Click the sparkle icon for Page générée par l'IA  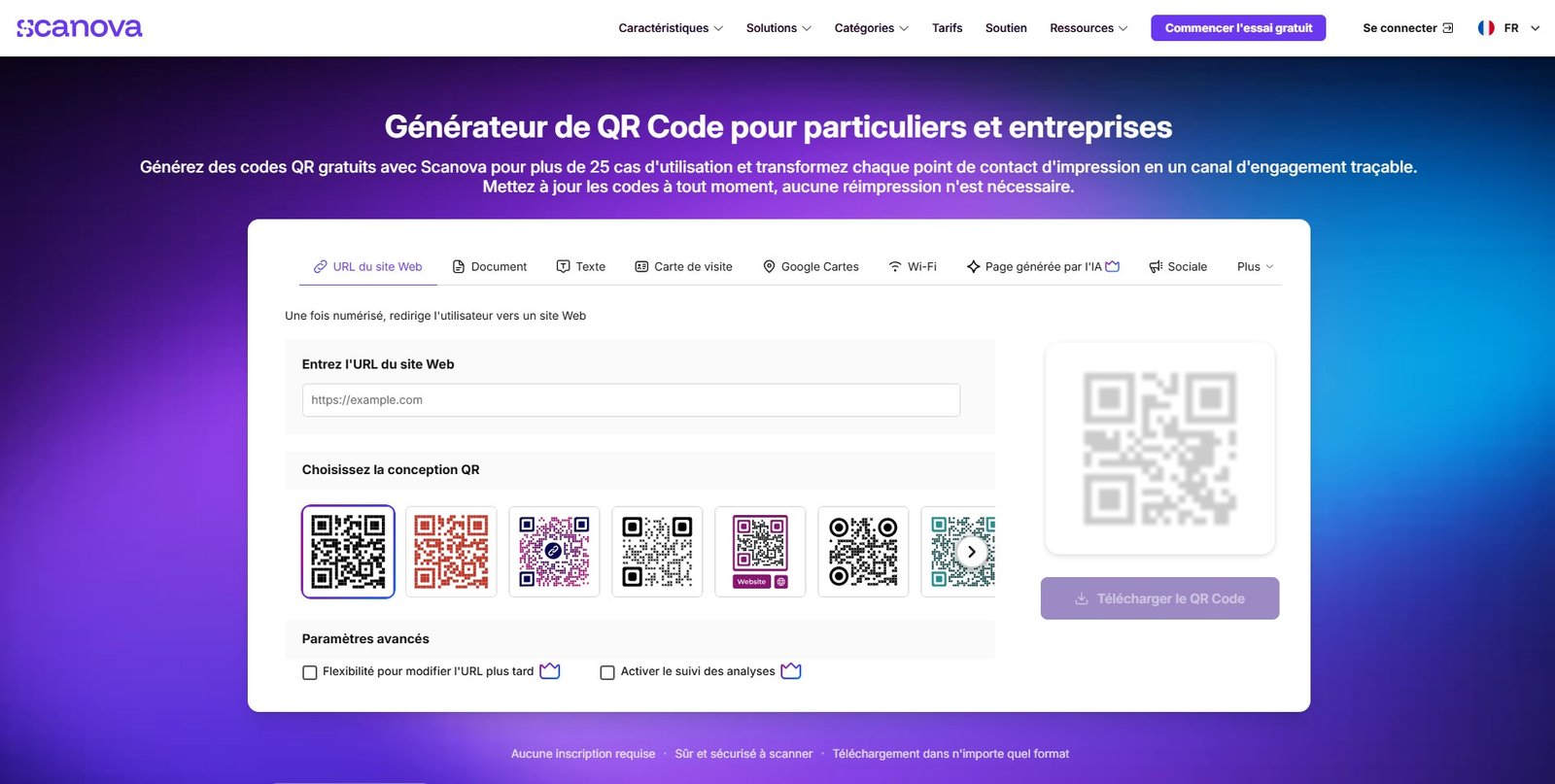(x=973, y=267)
